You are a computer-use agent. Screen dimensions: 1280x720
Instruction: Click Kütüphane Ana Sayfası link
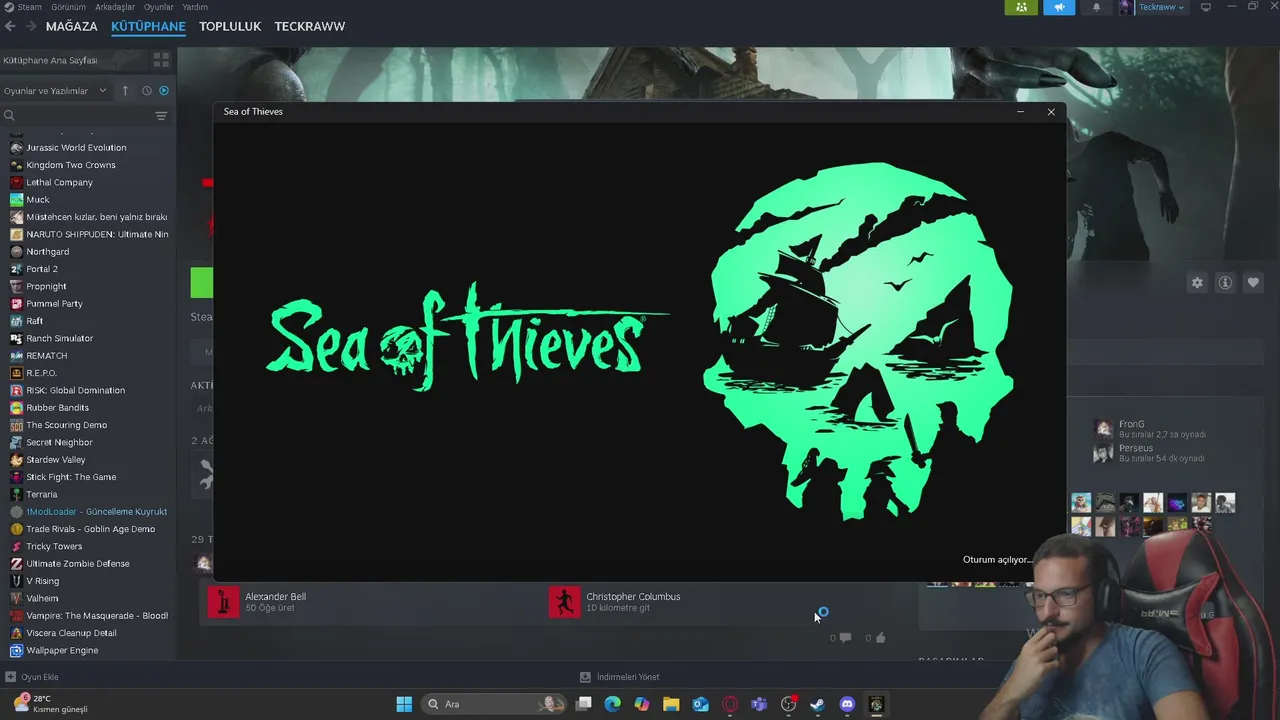(50, 60)
